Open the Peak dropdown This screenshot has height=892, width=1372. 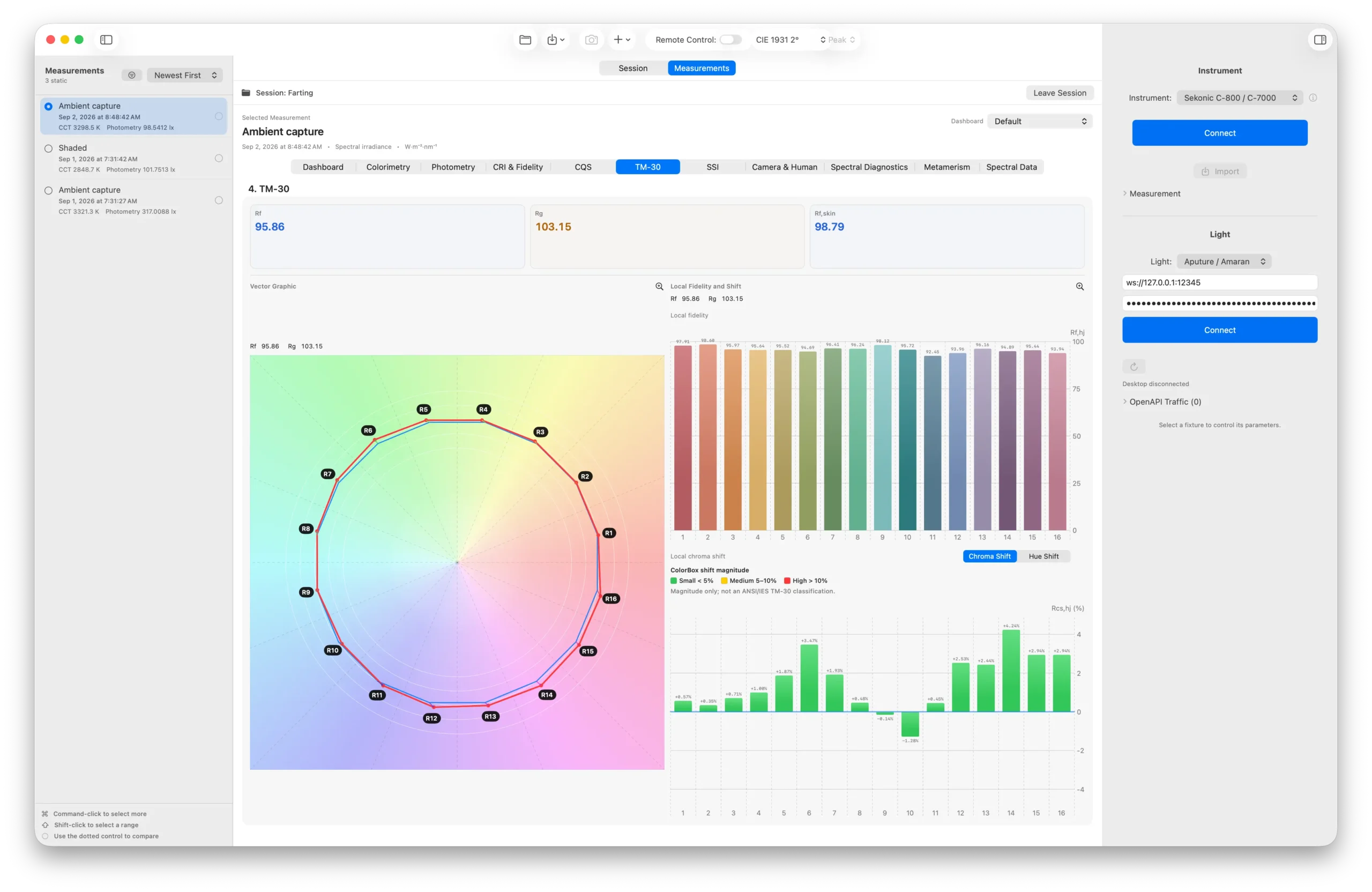(841, 40)
